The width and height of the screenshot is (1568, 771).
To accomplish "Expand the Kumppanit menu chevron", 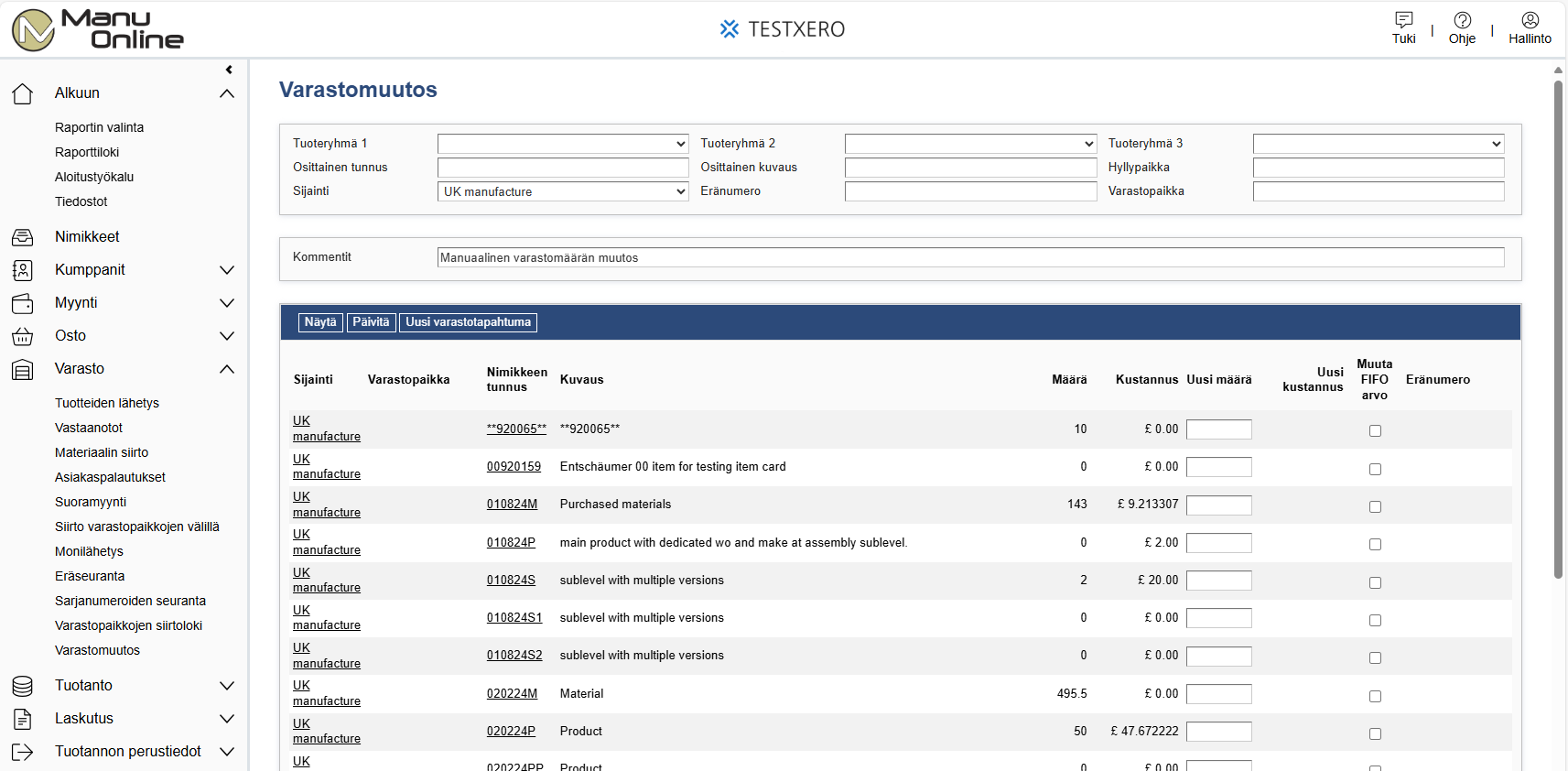I will click(227, 270).
